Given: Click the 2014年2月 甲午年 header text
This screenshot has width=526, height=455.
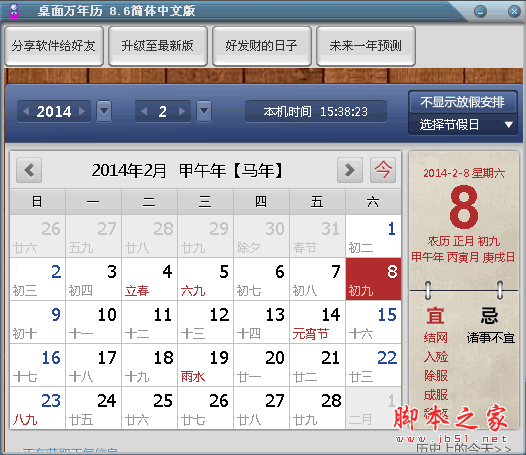Looking at the screenshot, I should click(x=188, y=170).
